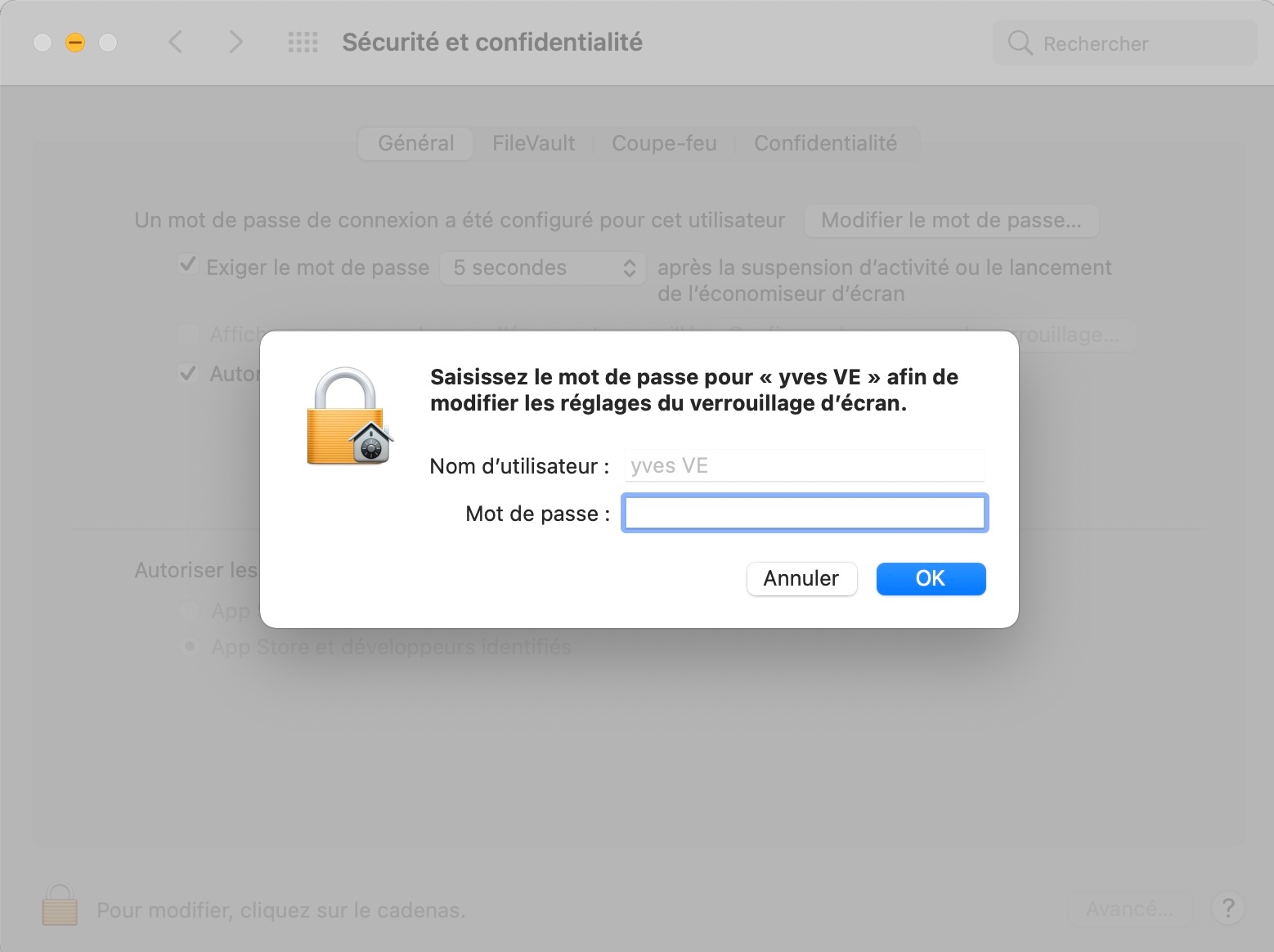Viewport: 1274px width, 952px height.
Task: Open the Coupe-feu tab
Action: point(664,144)
